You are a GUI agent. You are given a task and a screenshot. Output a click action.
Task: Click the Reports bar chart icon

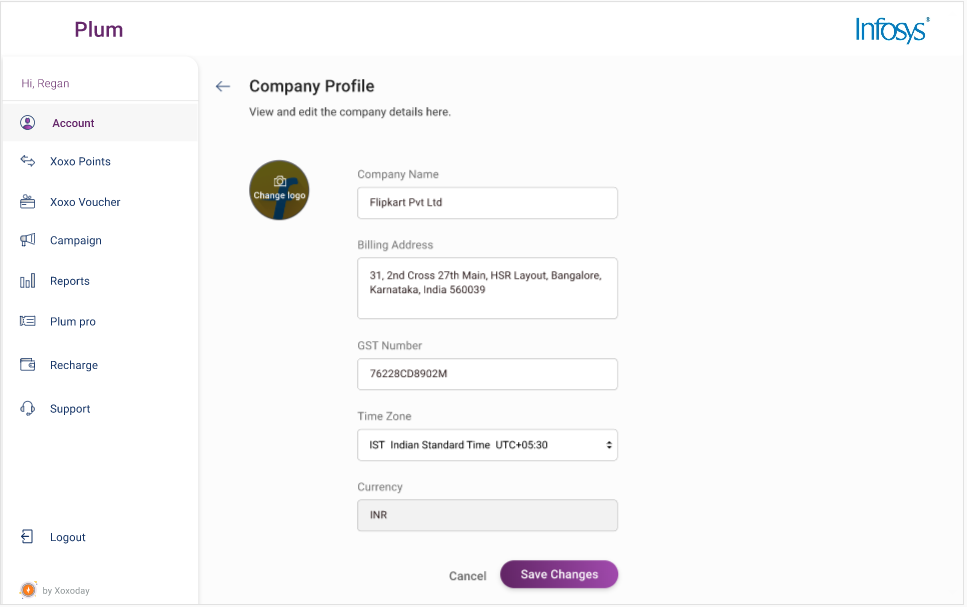28,281
